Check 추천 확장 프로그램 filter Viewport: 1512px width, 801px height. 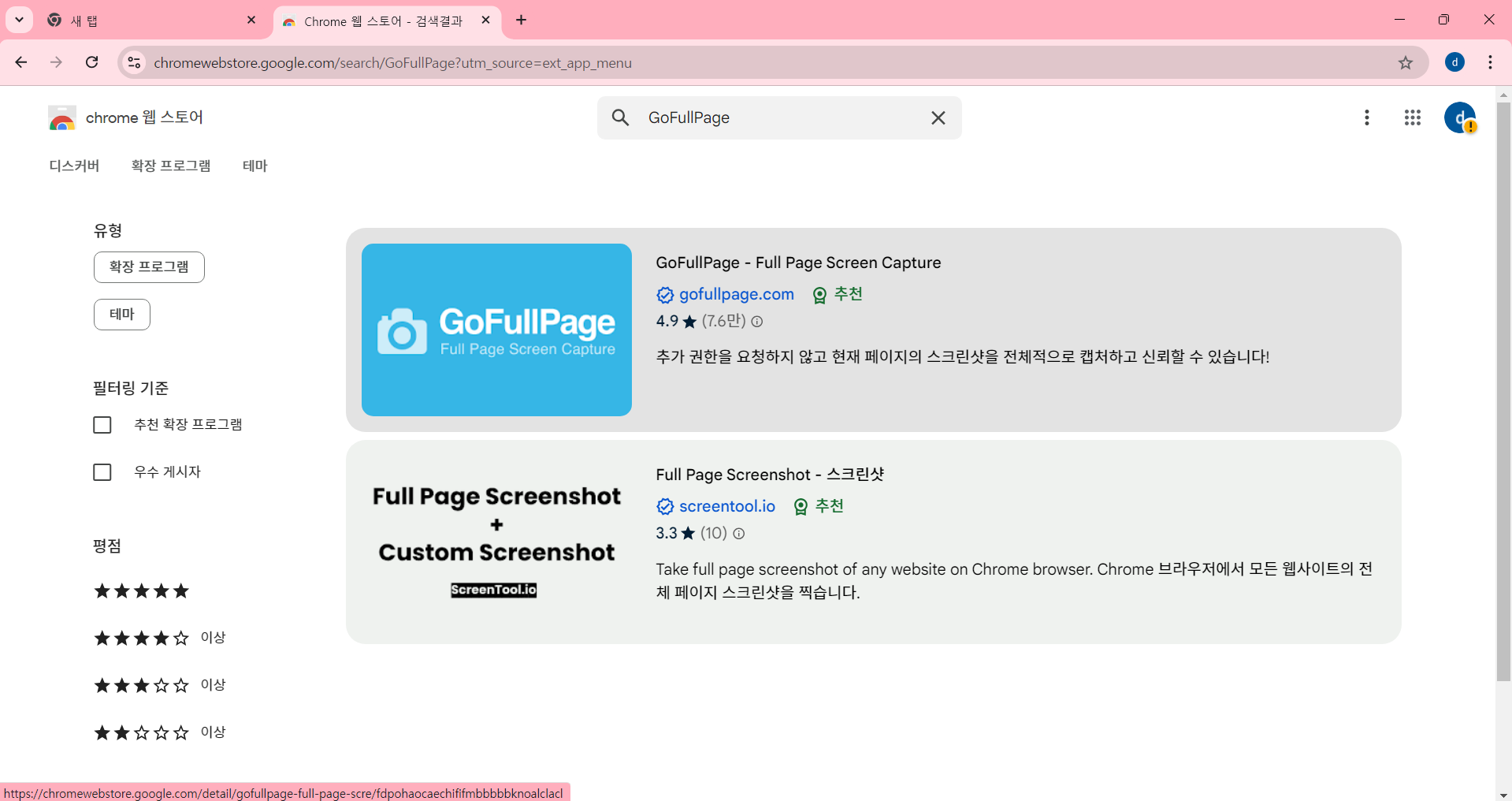102,425
